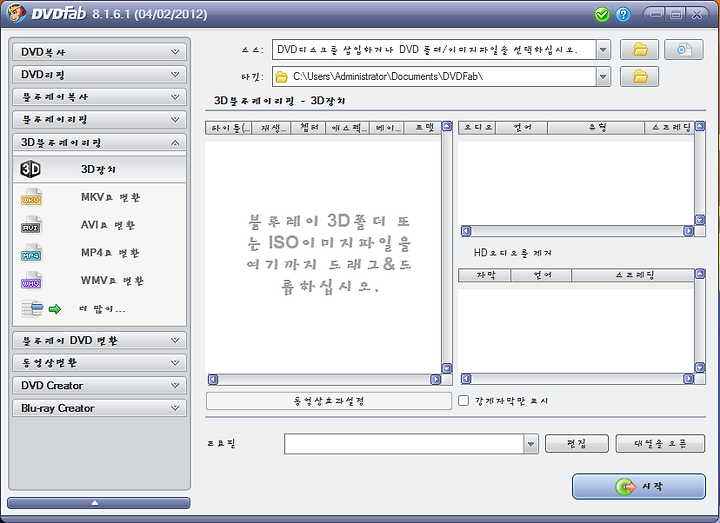The height and width of the screenshot is (523, 720).
Task: Open the More modes entry
Action: 100,309
